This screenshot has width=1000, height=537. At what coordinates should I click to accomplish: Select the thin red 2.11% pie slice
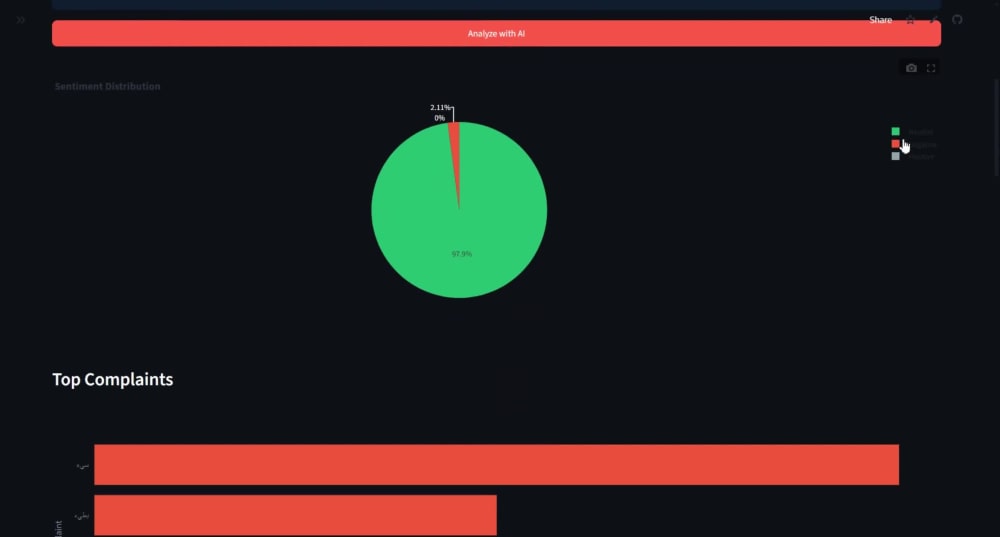pyautogui.click(x=455, y=147)
